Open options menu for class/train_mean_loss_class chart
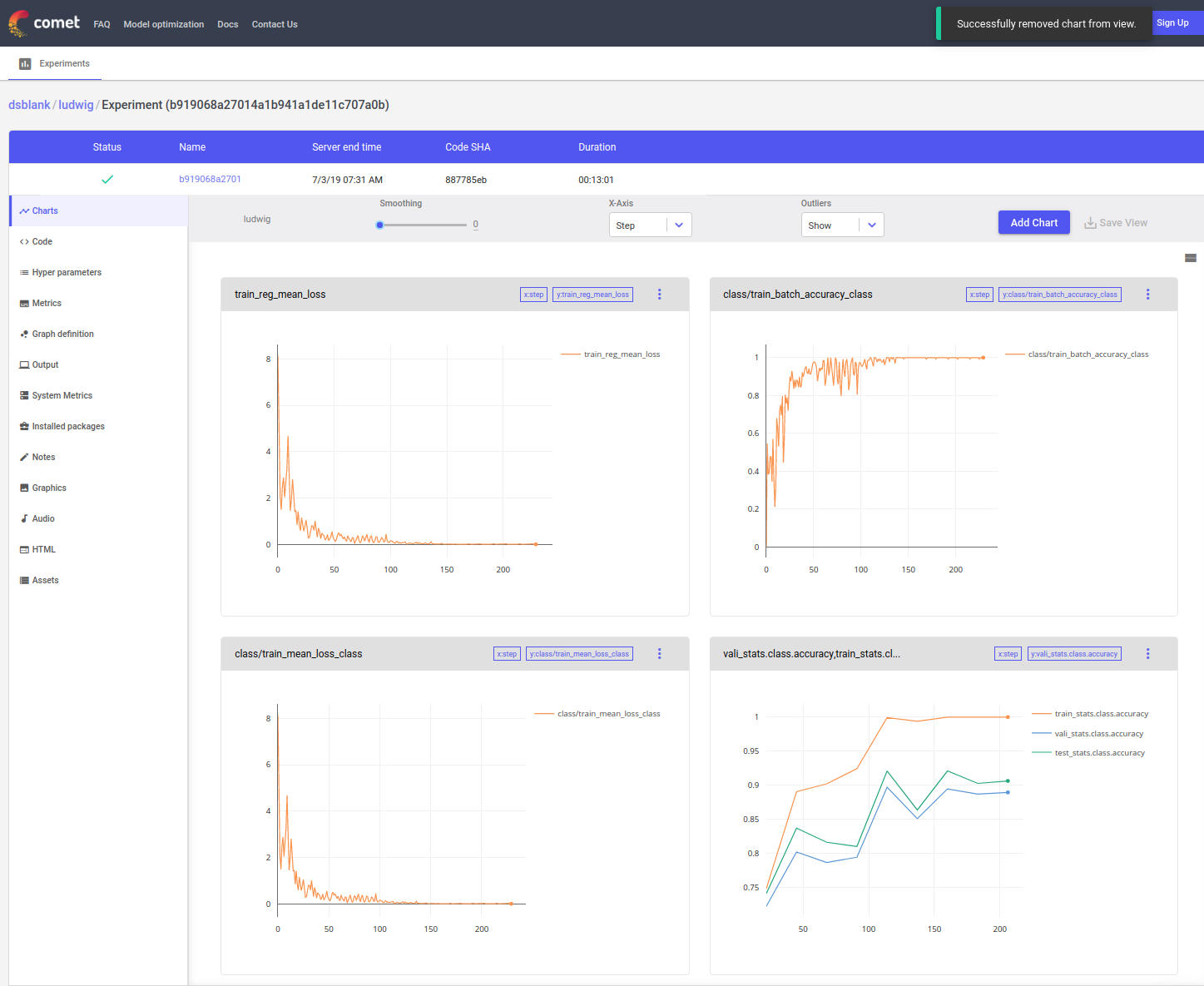 click(660, 654)
